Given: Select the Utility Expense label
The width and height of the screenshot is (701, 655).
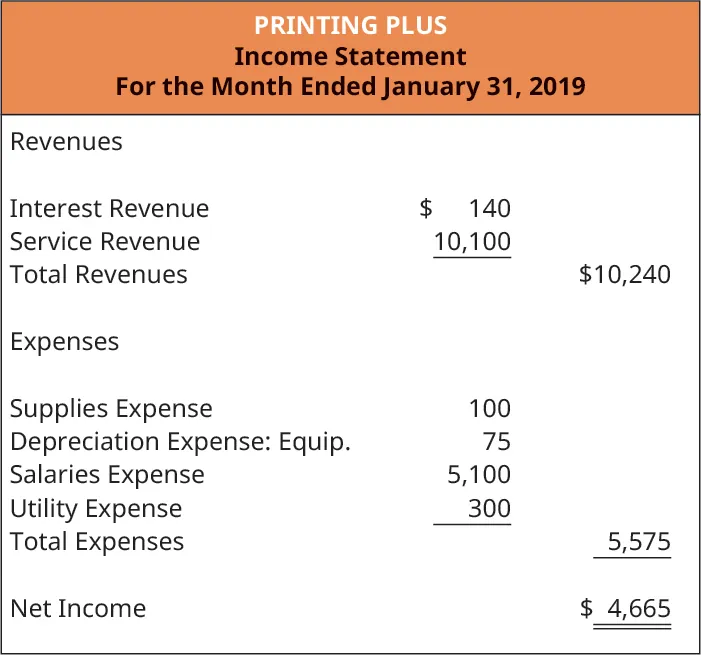Looking at the screenshot, I should [96, 509].
